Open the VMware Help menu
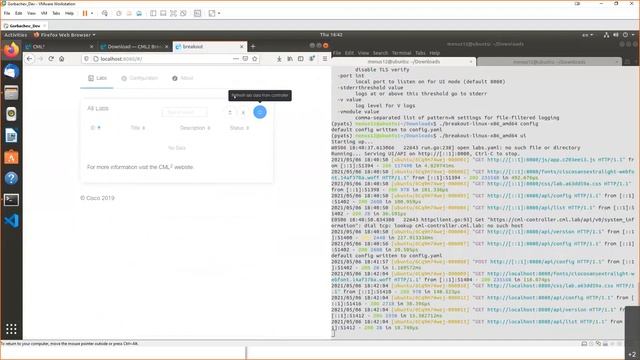 tap(69, 13)
